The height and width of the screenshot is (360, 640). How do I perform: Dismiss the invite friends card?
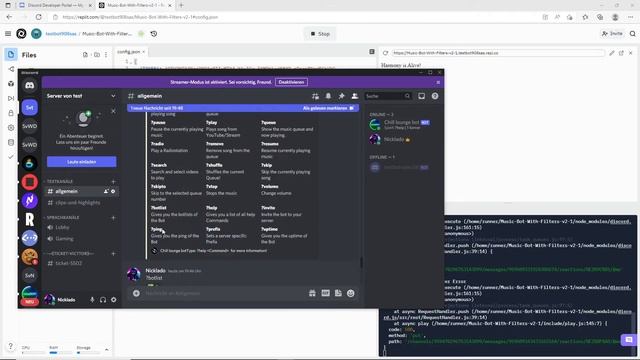point(113,111)
